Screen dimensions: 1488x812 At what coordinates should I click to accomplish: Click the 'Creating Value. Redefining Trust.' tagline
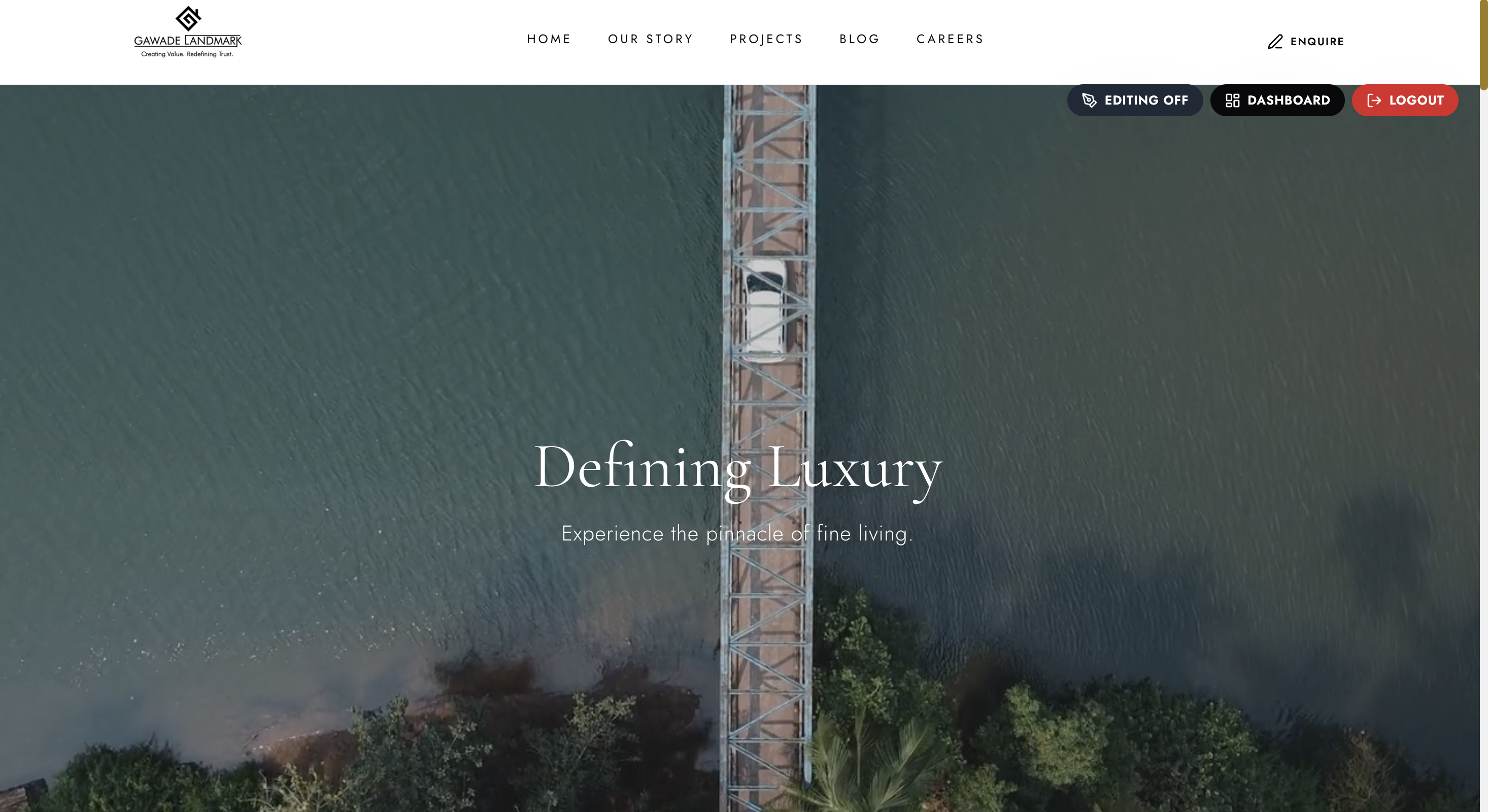(x=187, y=54)
